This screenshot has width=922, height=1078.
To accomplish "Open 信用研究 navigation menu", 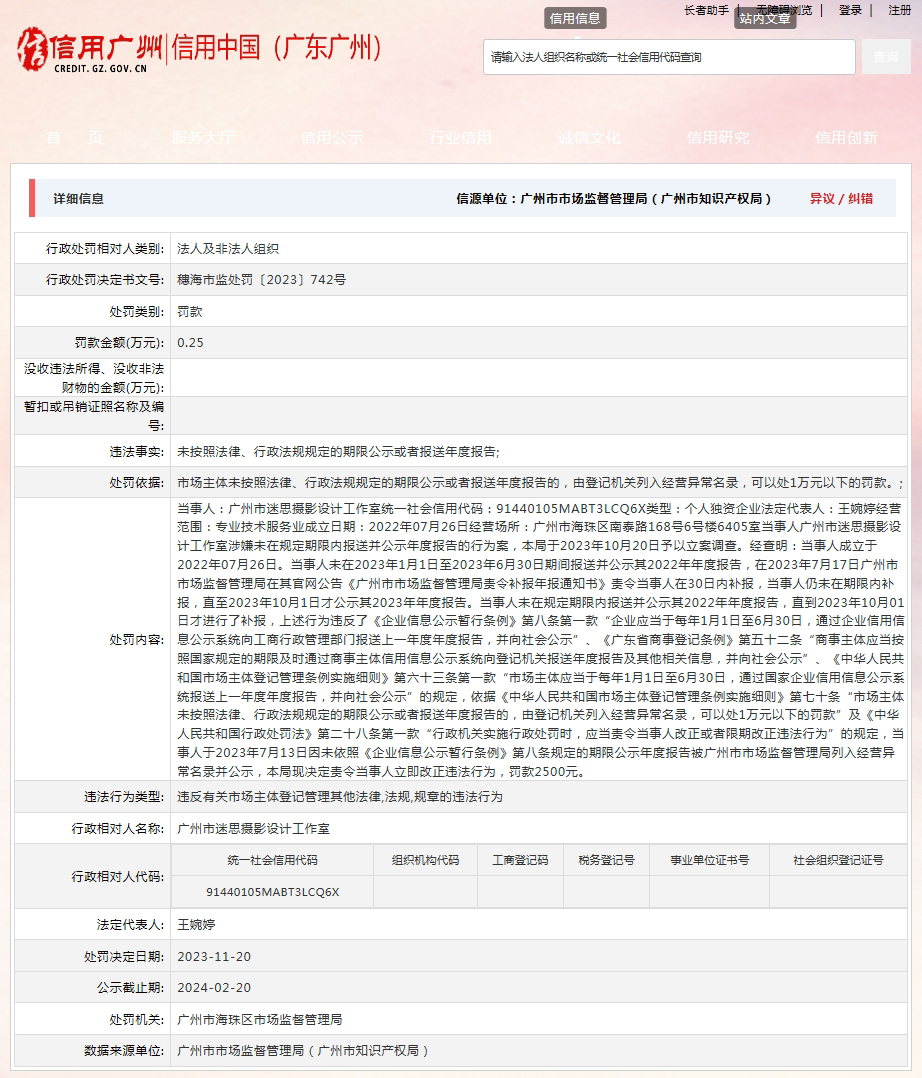I will [717, 138].
